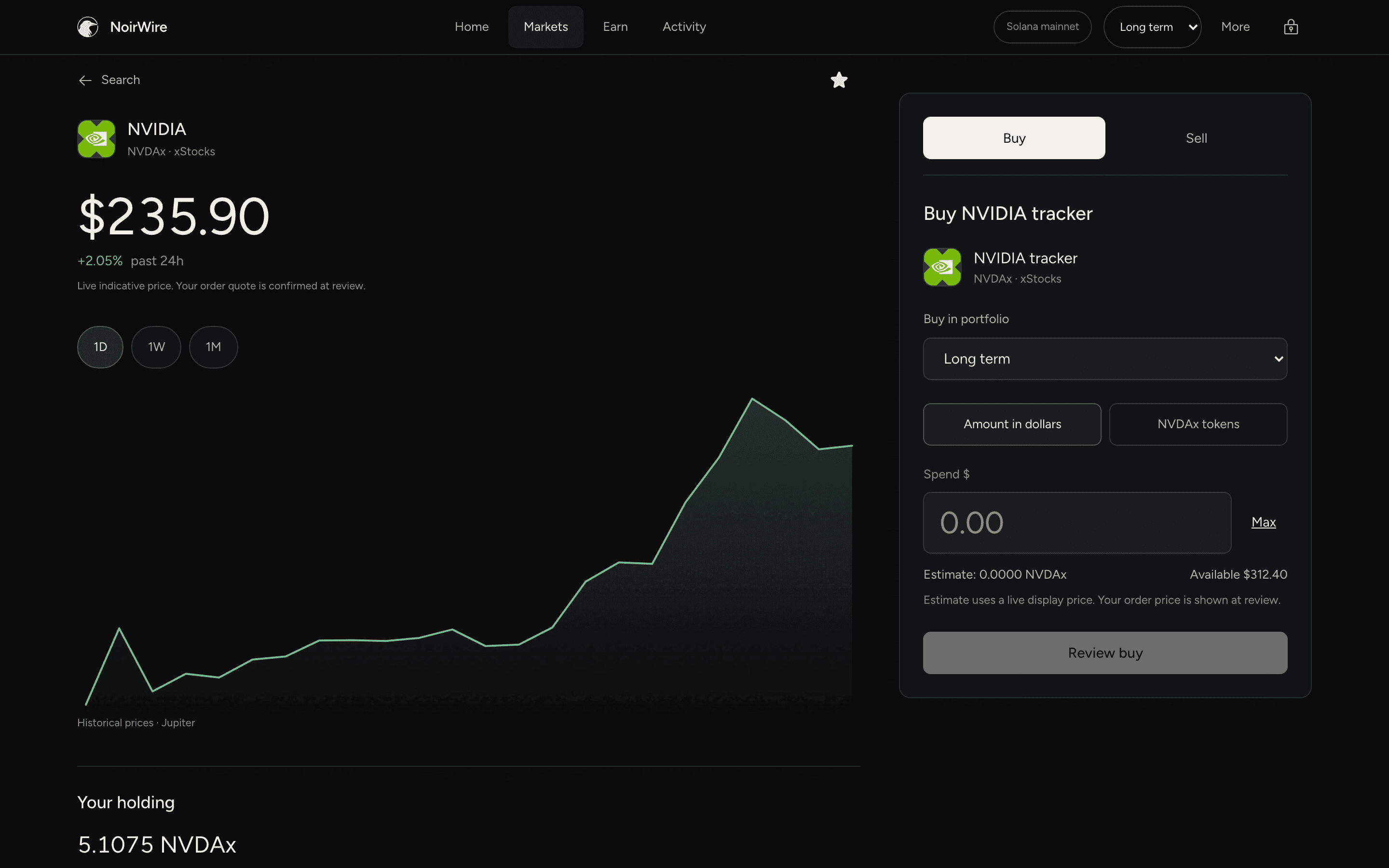Open the Activity tab
The height and width of the screenshot is (868, 1389).
(684, 27)
